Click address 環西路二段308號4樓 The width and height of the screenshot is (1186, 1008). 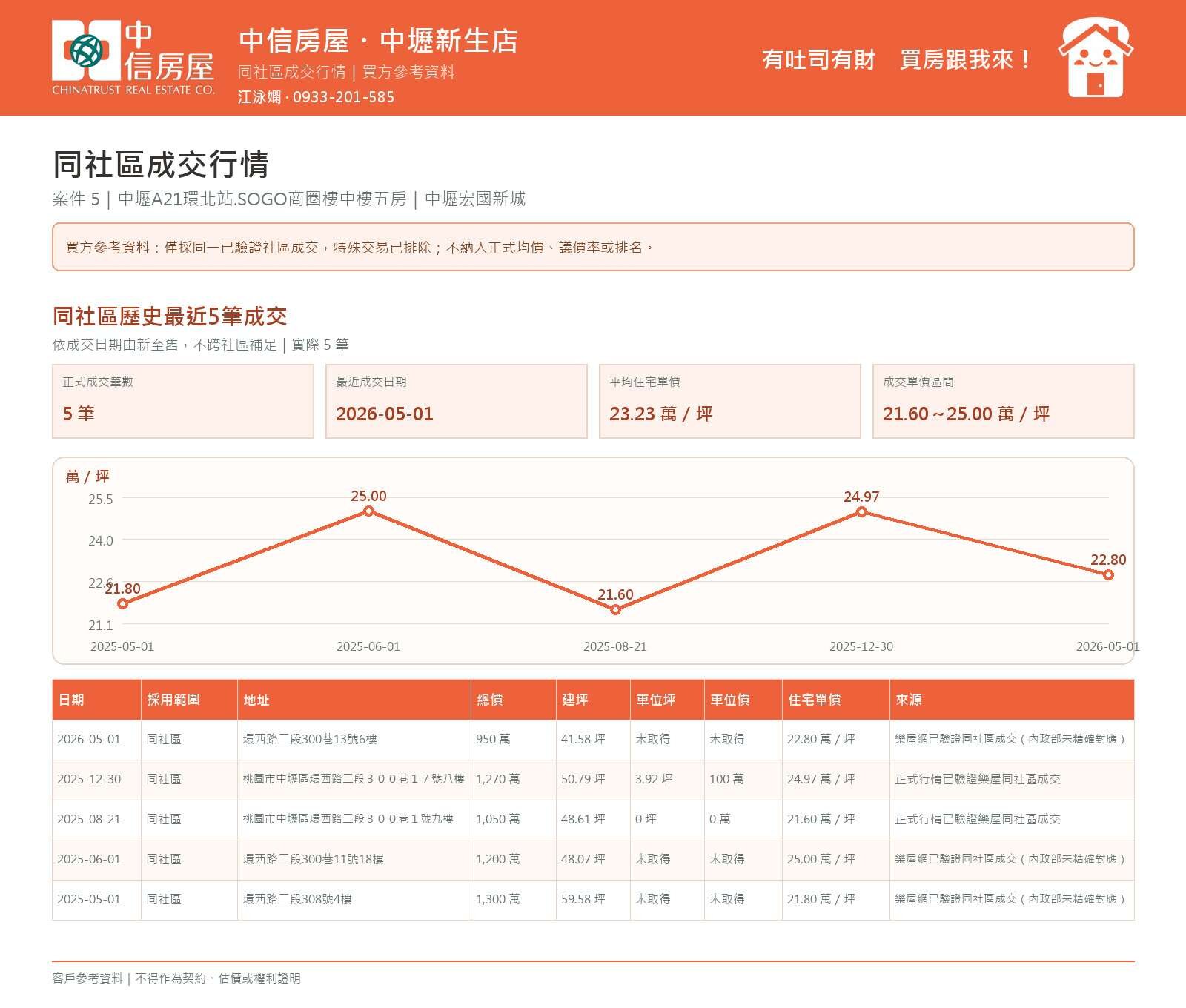[x=297, y=899]
